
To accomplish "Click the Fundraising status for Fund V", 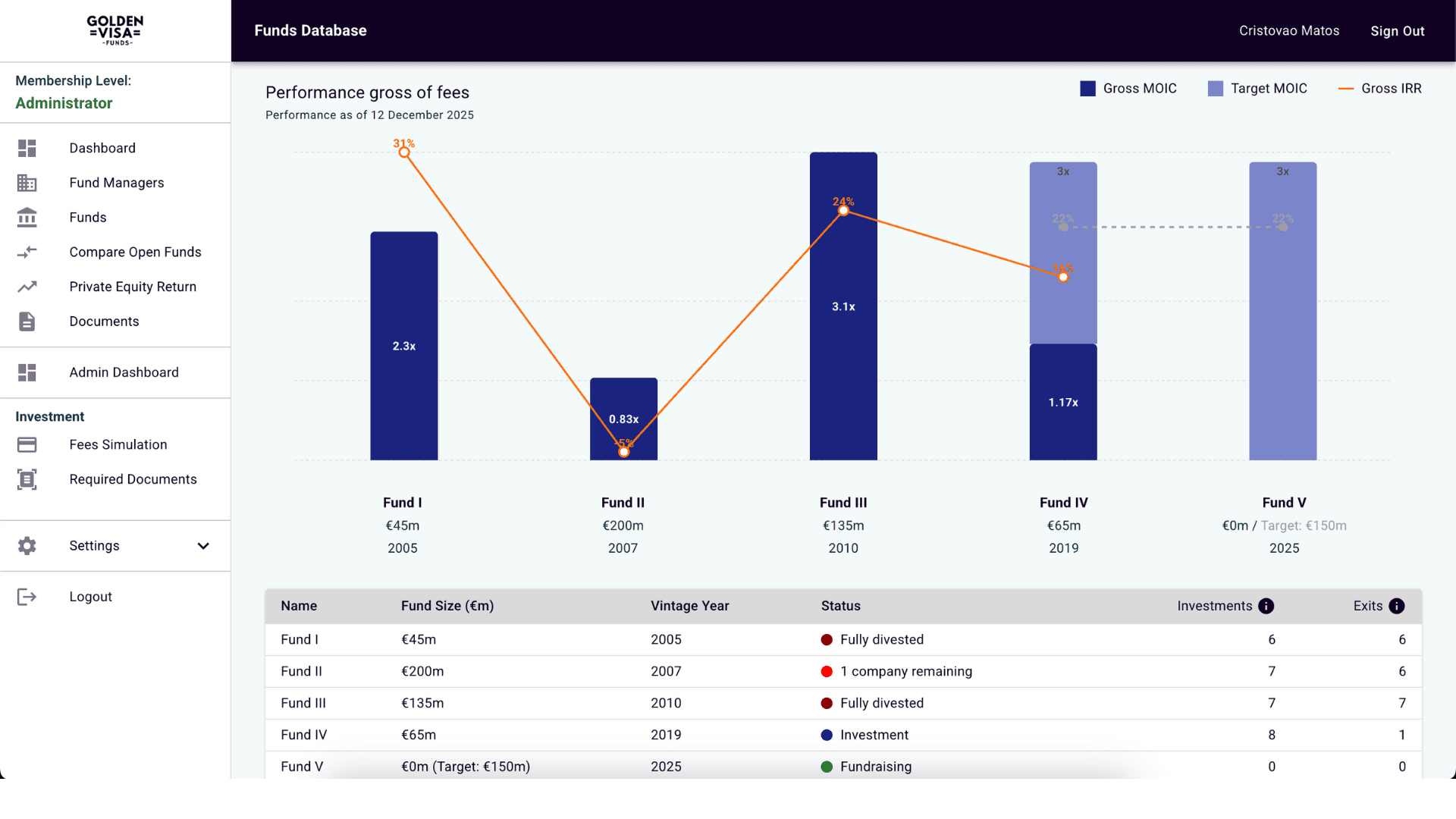I will (876, 767).
